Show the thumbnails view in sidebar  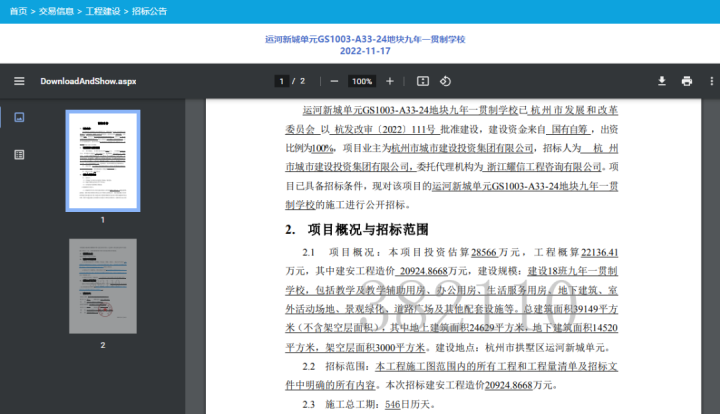point(19,117)
